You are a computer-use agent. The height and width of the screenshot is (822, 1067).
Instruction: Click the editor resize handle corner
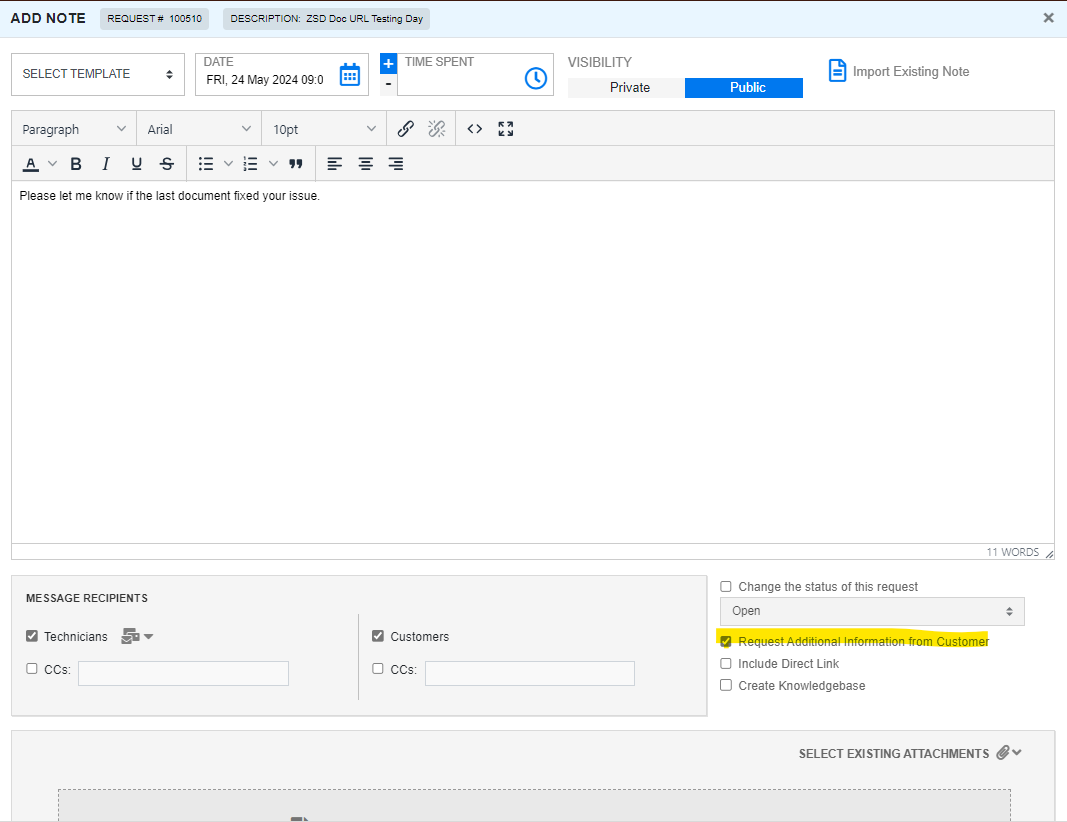click(1049, 554)
